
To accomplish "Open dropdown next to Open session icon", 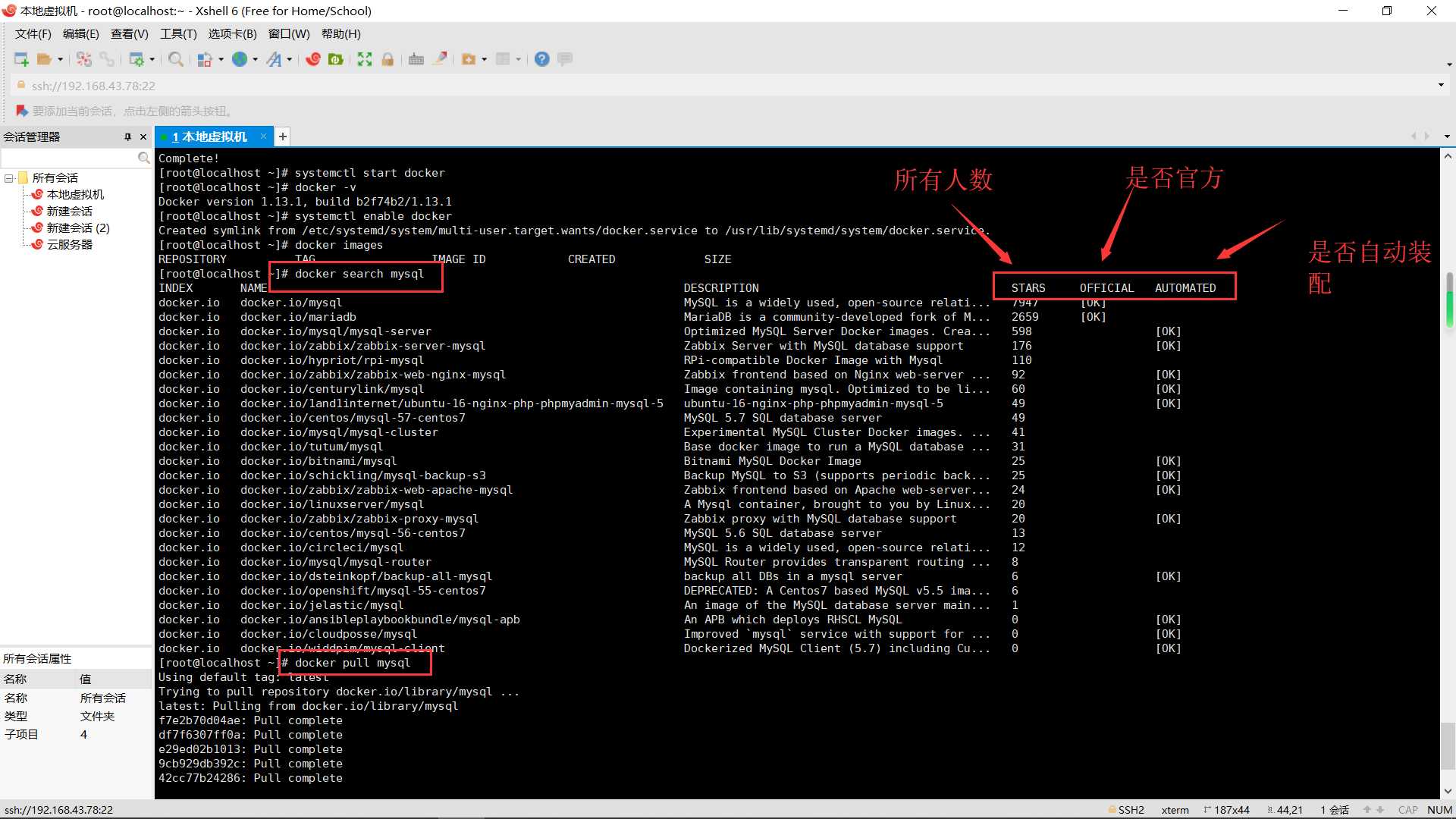I will 60,59.
